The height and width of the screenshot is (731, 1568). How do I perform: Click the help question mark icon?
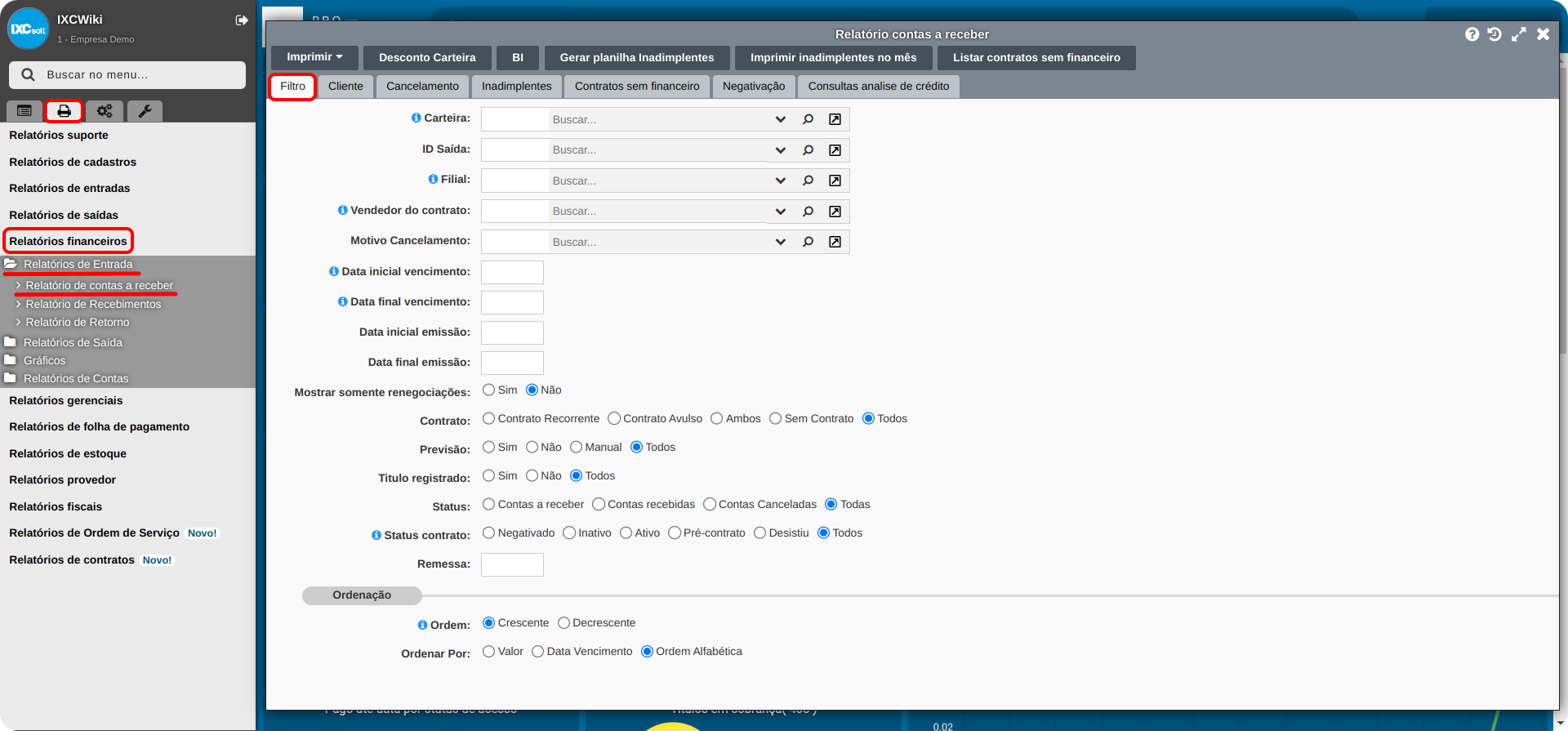click(x=1472, y=34)
